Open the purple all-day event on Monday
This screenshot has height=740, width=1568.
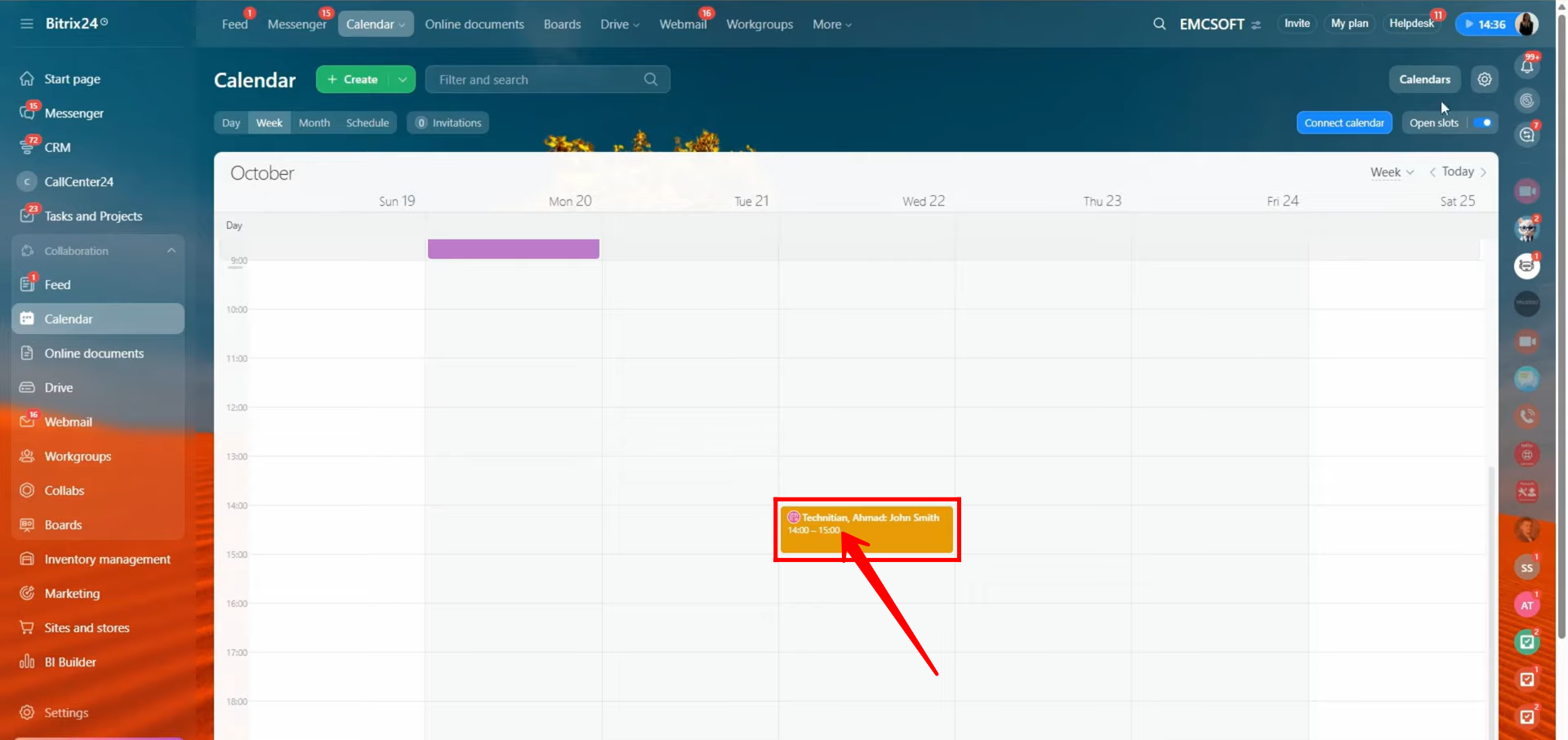(513, 249)
